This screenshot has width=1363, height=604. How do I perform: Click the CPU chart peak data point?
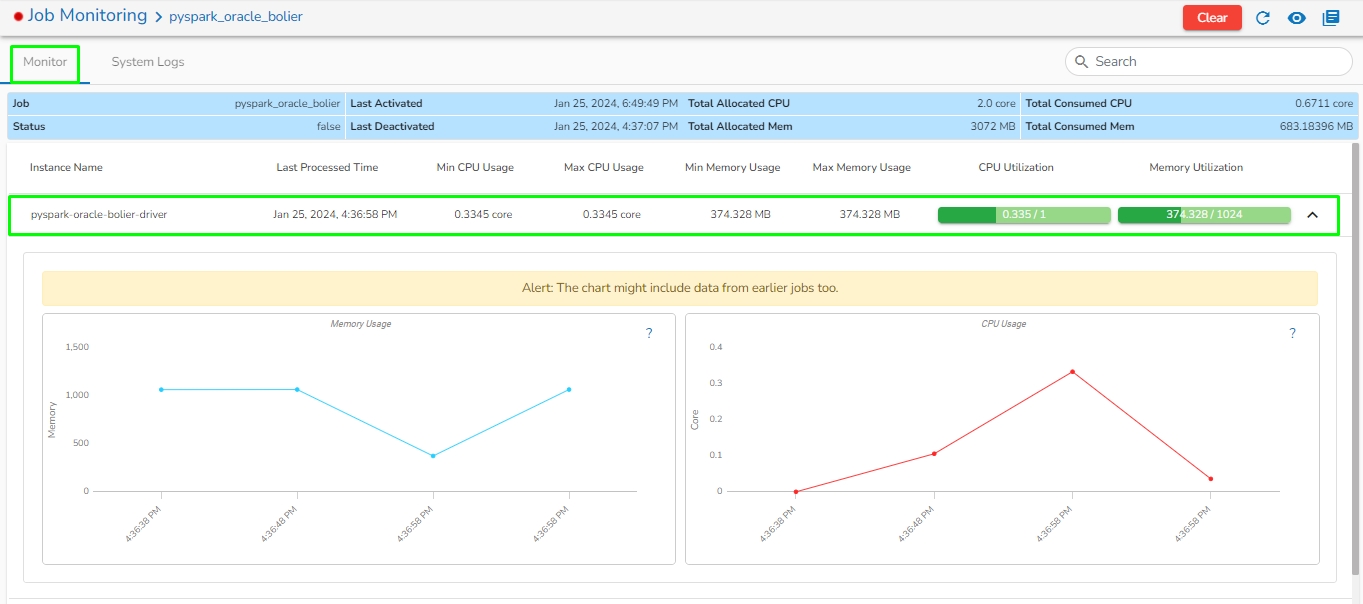[1072, 372]
